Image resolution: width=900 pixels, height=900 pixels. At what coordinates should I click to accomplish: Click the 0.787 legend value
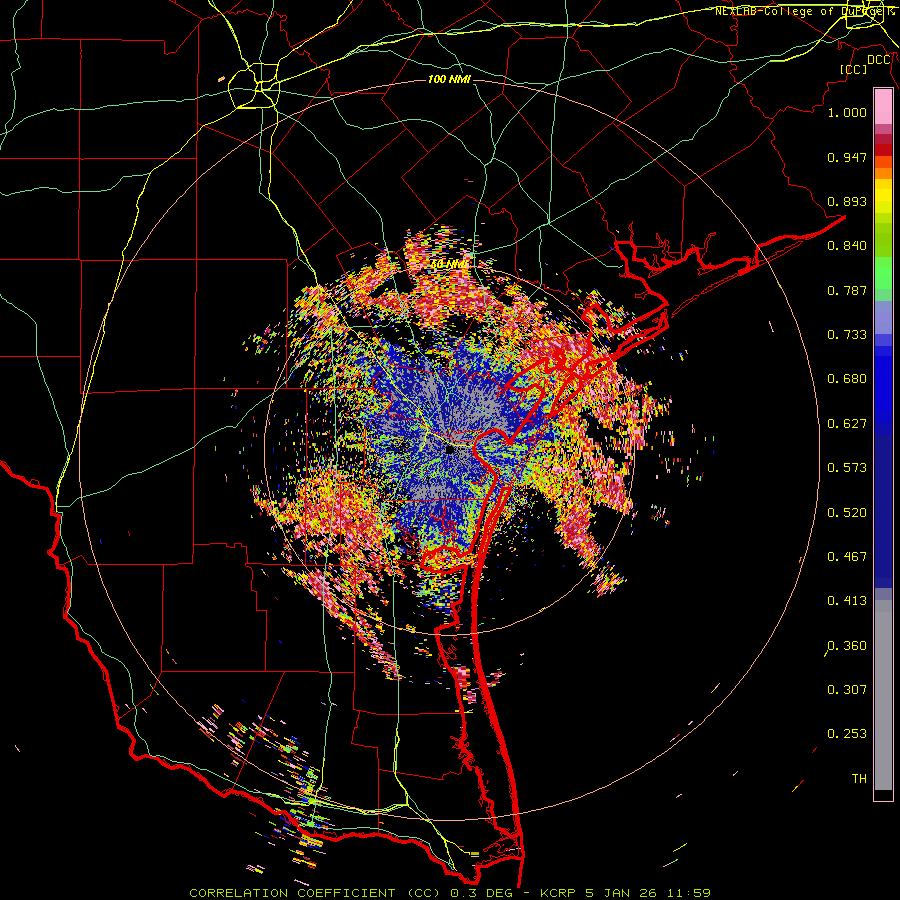tap(847, 290)
